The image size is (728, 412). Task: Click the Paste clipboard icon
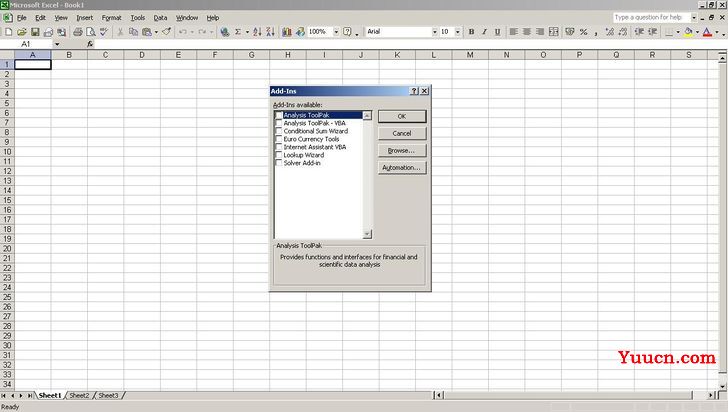(147, 32)
